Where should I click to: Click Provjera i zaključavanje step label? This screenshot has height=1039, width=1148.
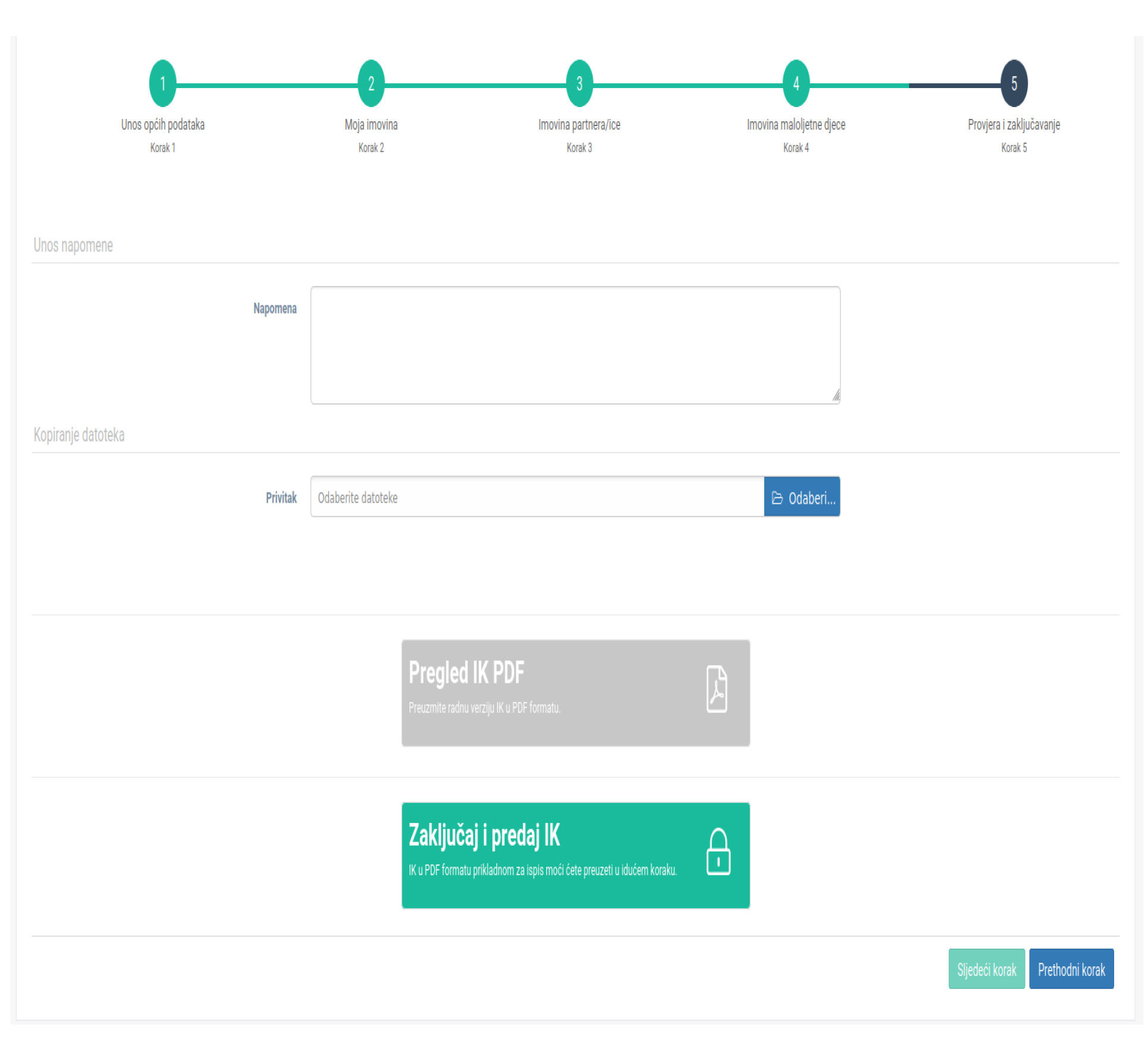[1014, 125]
